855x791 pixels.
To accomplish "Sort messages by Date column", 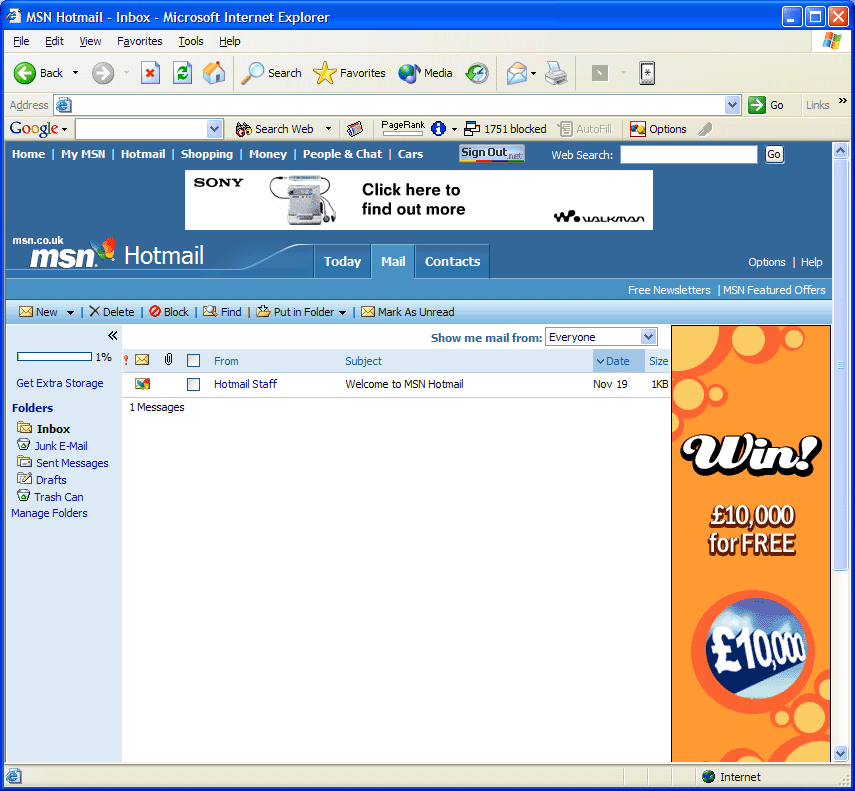I will point(618,361).
